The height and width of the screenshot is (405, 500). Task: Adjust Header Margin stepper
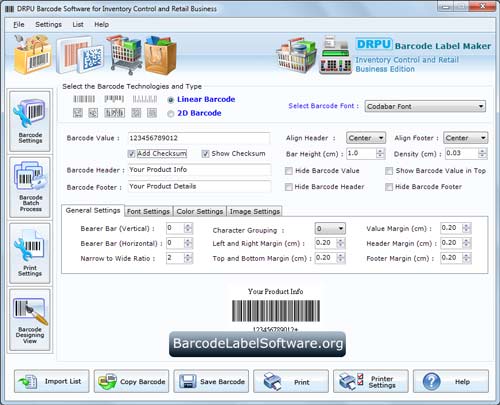[466, 243]
